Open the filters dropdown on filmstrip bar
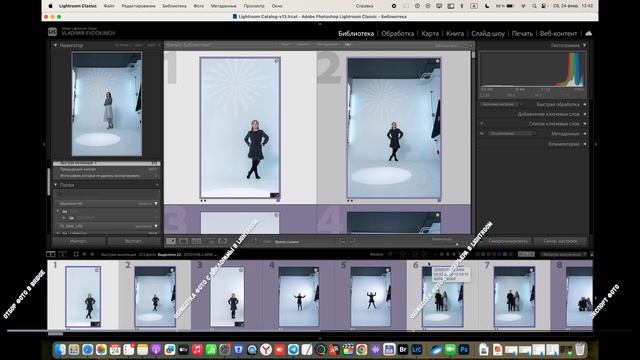Viewport: 640px width, 360px height. pyautogui.click(x=564, y=254)
